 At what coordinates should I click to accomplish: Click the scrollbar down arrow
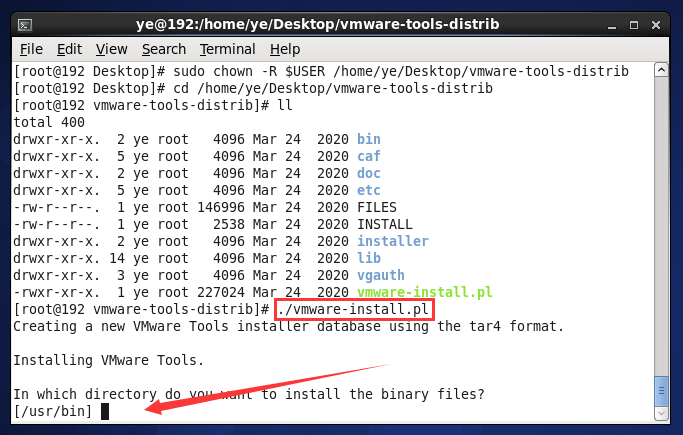coord(661,413)
